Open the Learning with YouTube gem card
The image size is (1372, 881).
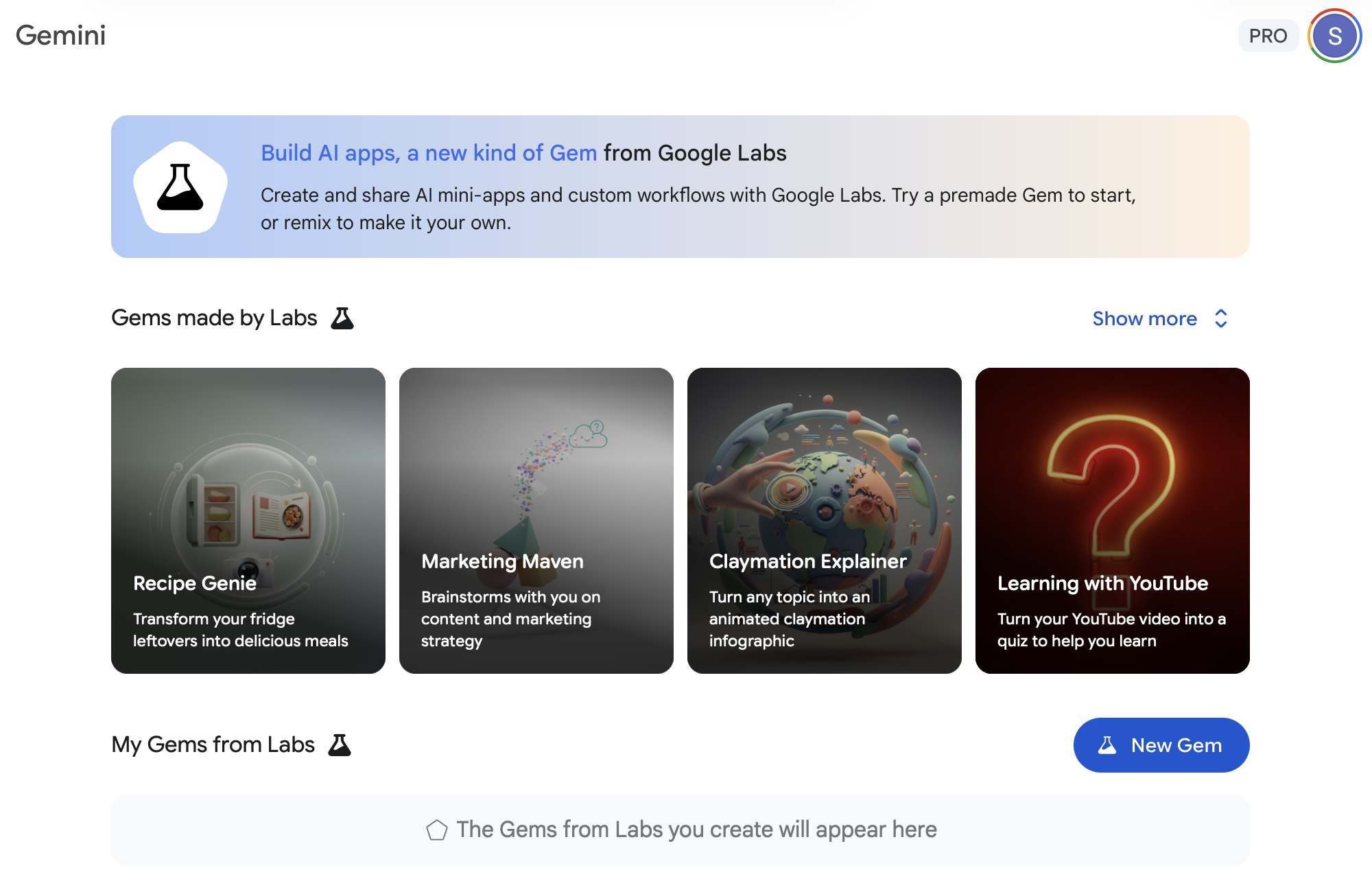[x=1113, y=520]
